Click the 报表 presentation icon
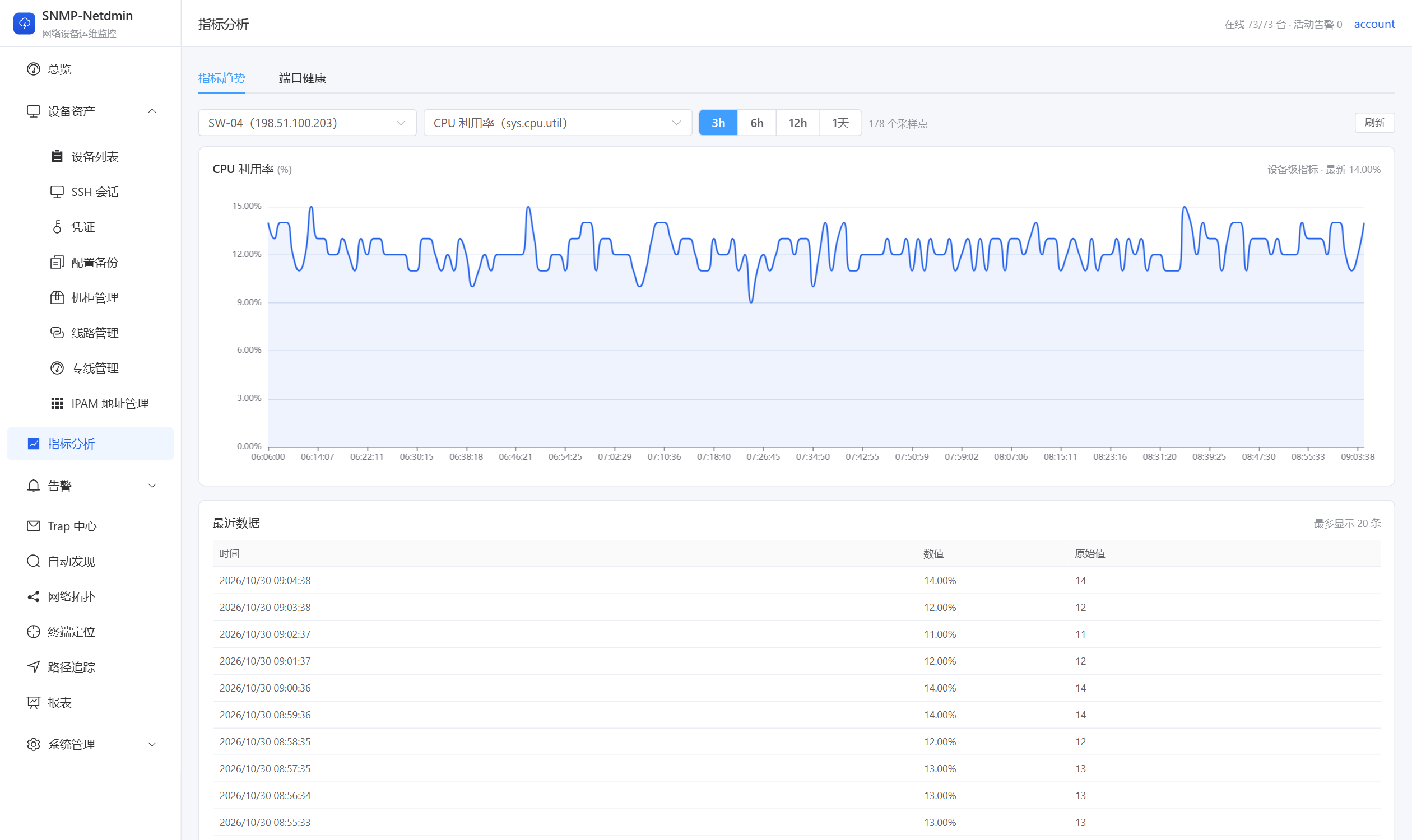The width and height of the screenshot is (1412, 840). point(34,703)
